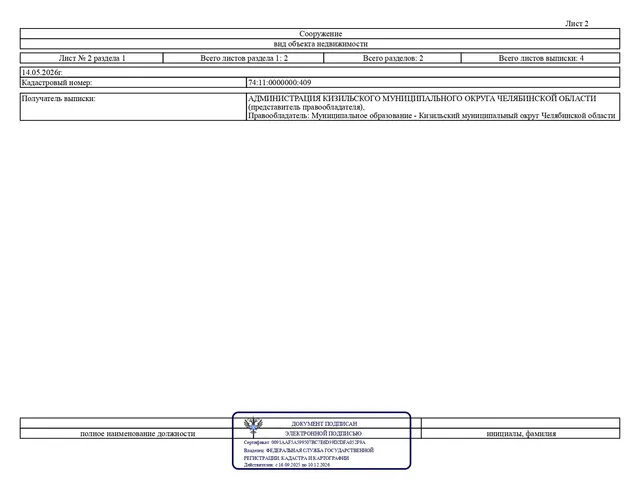Click the 'Лист 2' page label
This screenshot has width=640, height=495.
pos(576,24)
